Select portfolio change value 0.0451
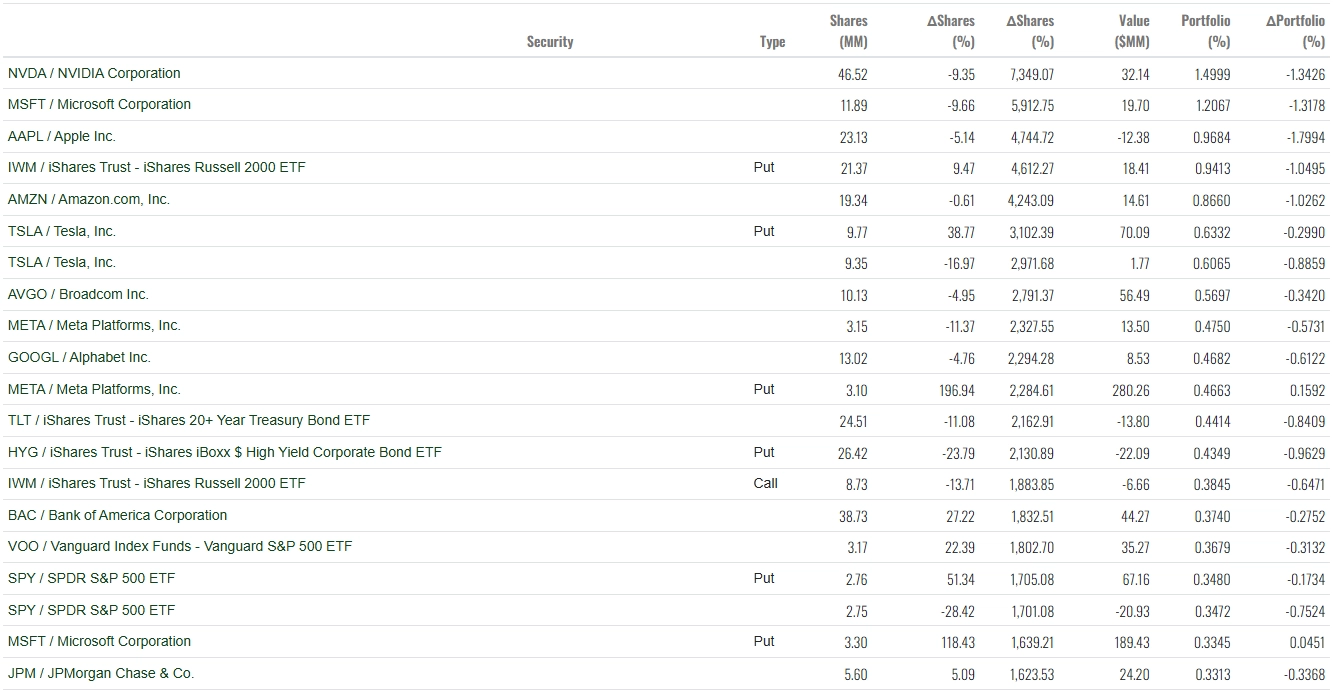 [x=1307, y=642]
